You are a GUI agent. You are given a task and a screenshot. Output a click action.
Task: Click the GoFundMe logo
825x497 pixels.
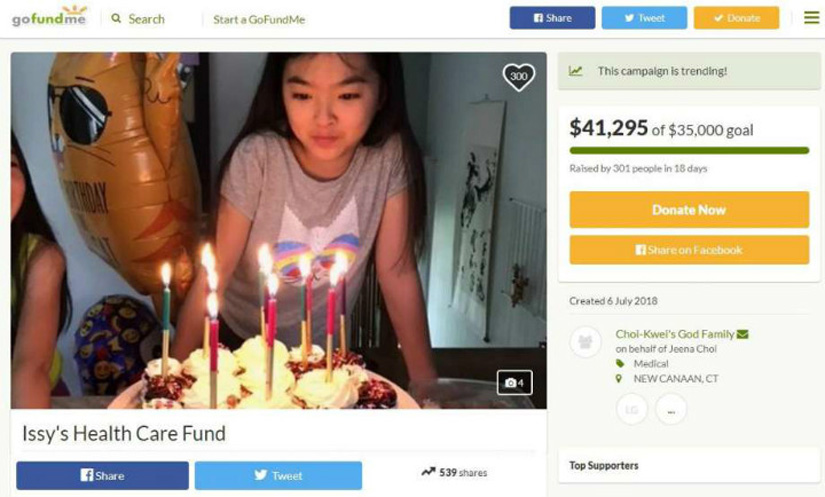point(49,16)
